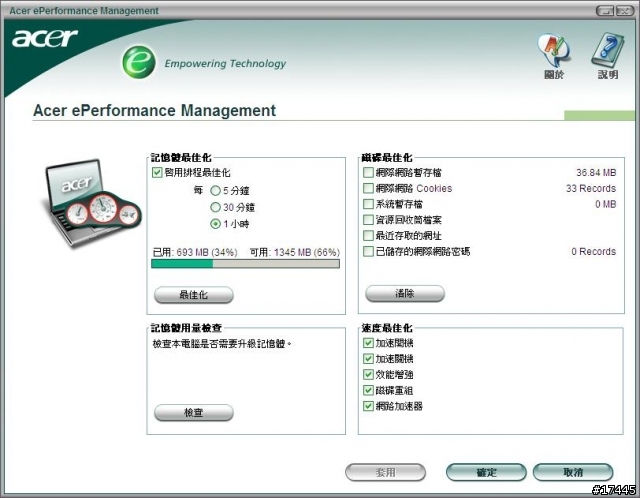Click the Acer ePerformance Management heading
640x498 pixels.
point(154,111)
